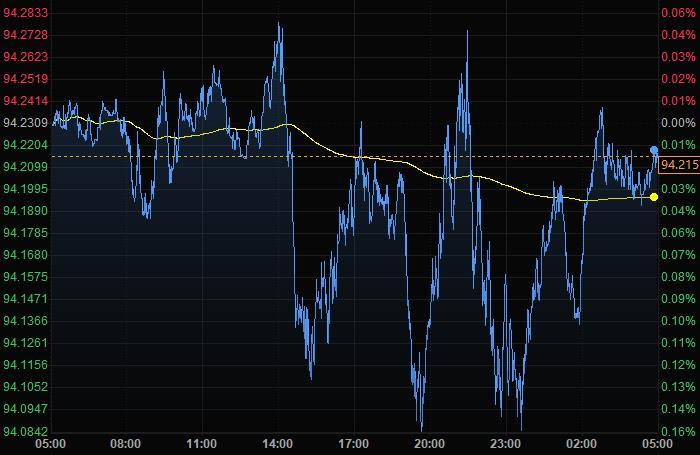Select the 23:00 time axis label
Screen dimensions: 700x455
tap(506, 443)
